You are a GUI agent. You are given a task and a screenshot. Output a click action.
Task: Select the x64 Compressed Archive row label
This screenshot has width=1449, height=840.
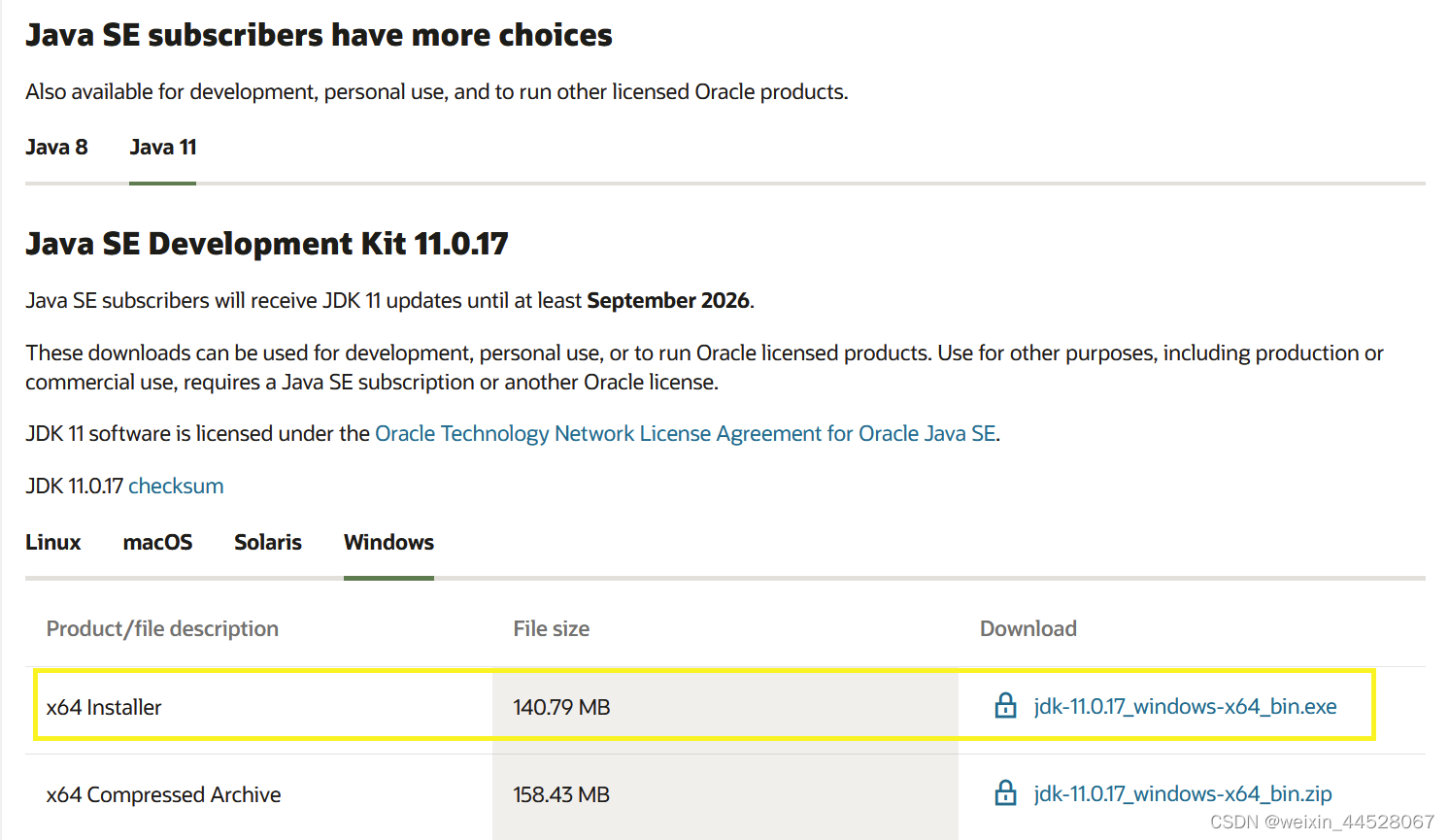coord(163,795)
